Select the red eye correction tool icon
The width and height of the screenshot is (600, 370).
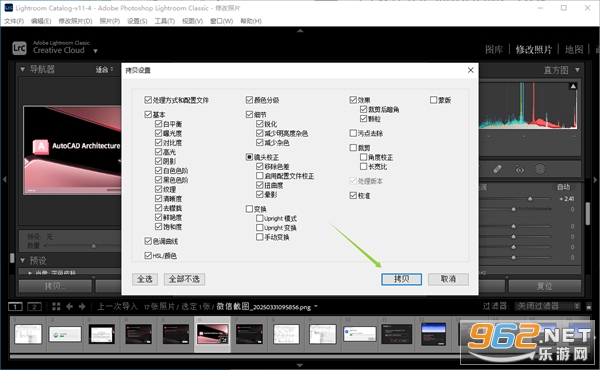click(519, 169)
